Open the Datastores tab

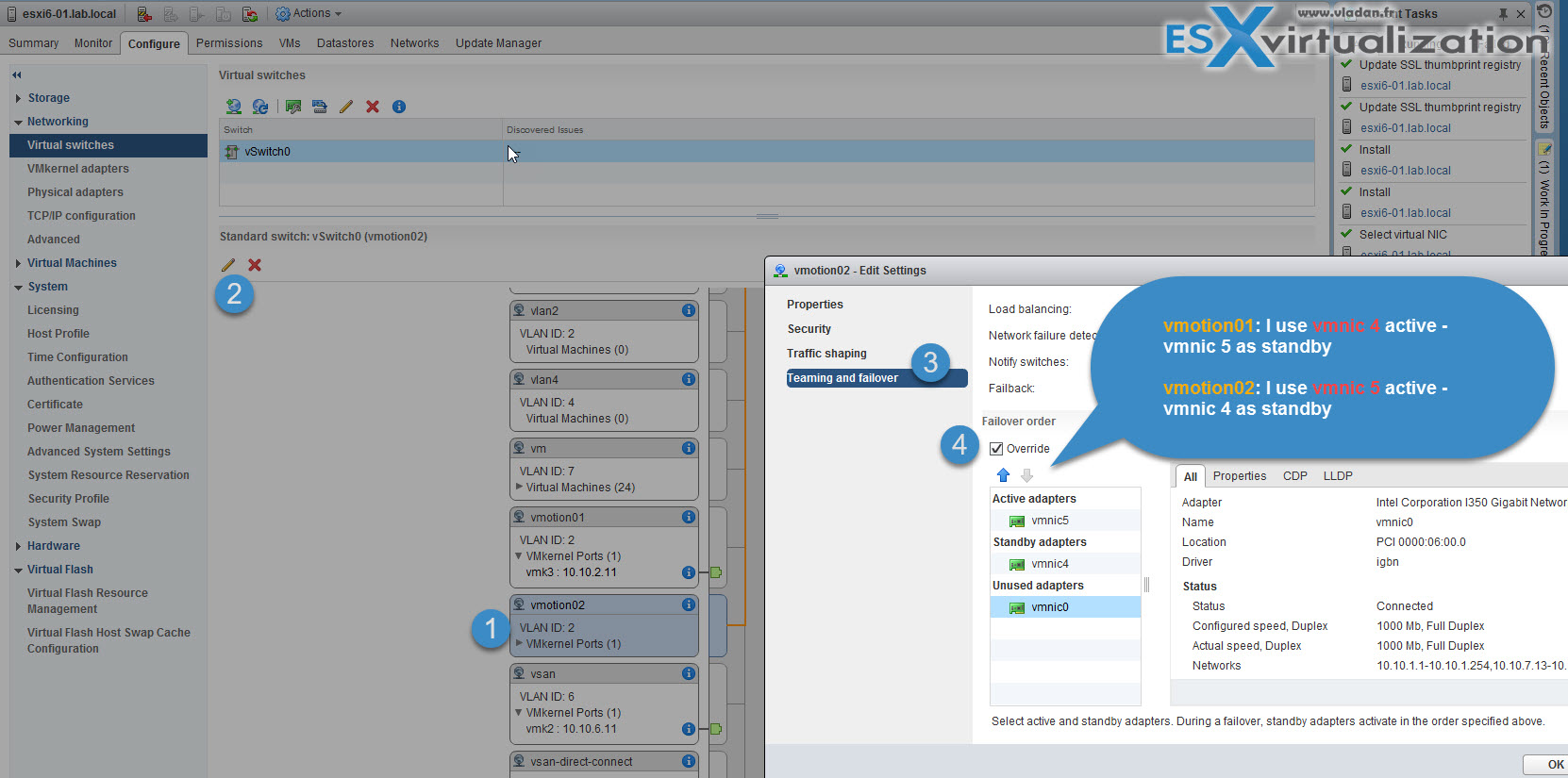click(345, 43)
